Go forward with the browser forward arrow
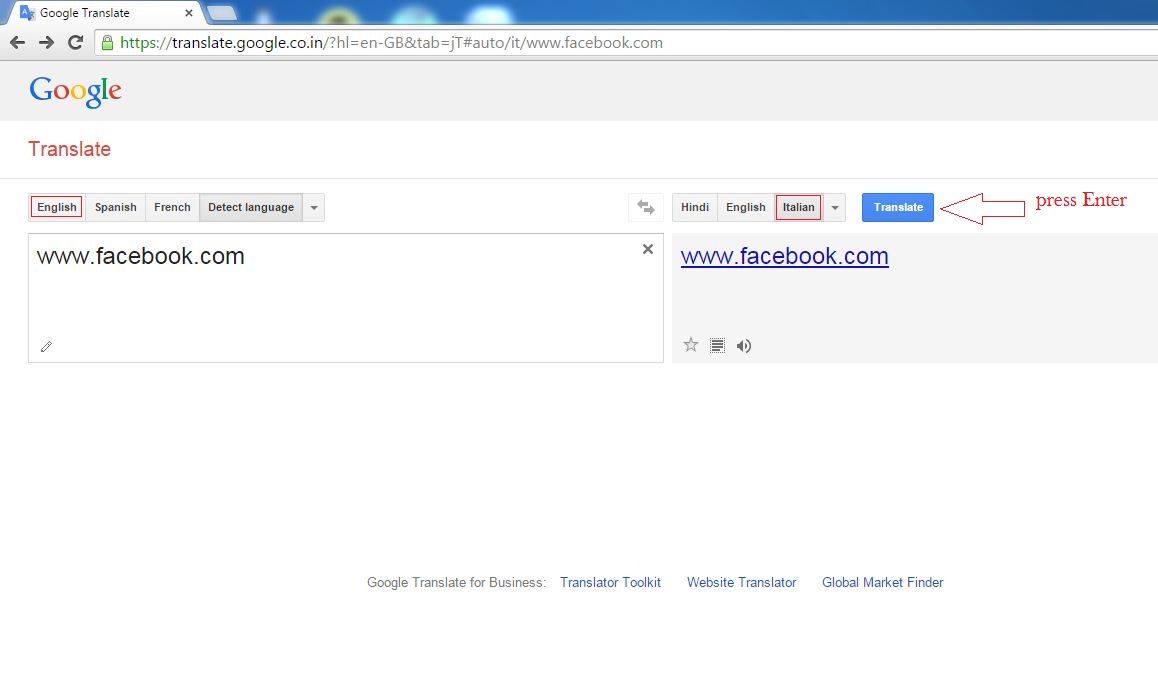This screenshot has width=1158, height=698. [47, 43]
